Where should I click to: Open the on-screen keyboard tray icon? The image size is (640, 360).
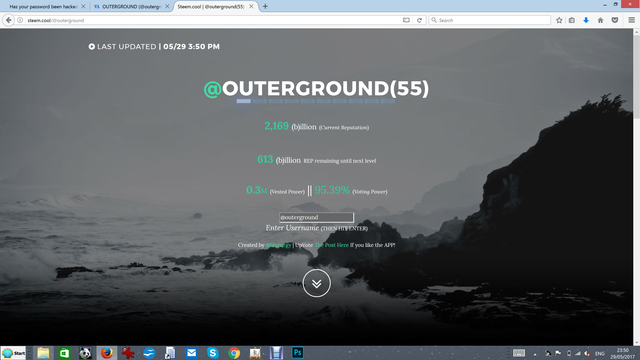click(519, 353)
